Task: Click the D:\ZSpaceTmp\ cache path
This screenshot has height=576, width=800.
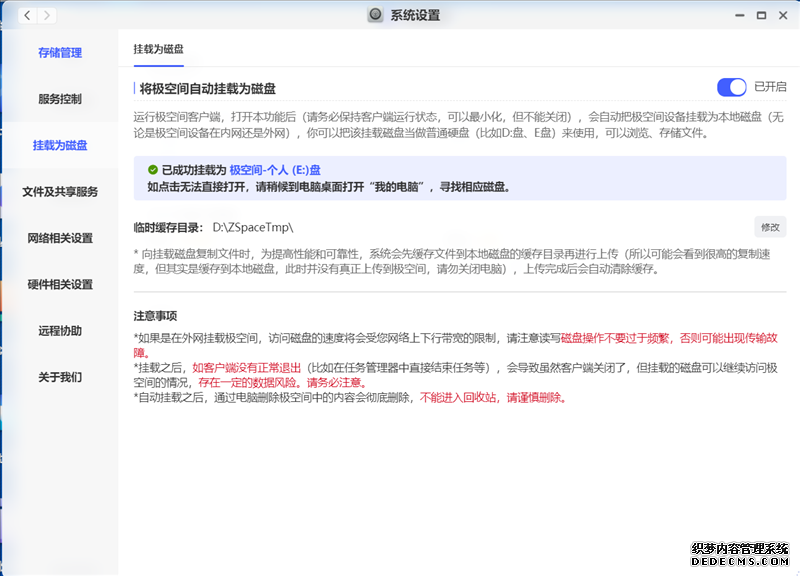Action: [253, 228]
